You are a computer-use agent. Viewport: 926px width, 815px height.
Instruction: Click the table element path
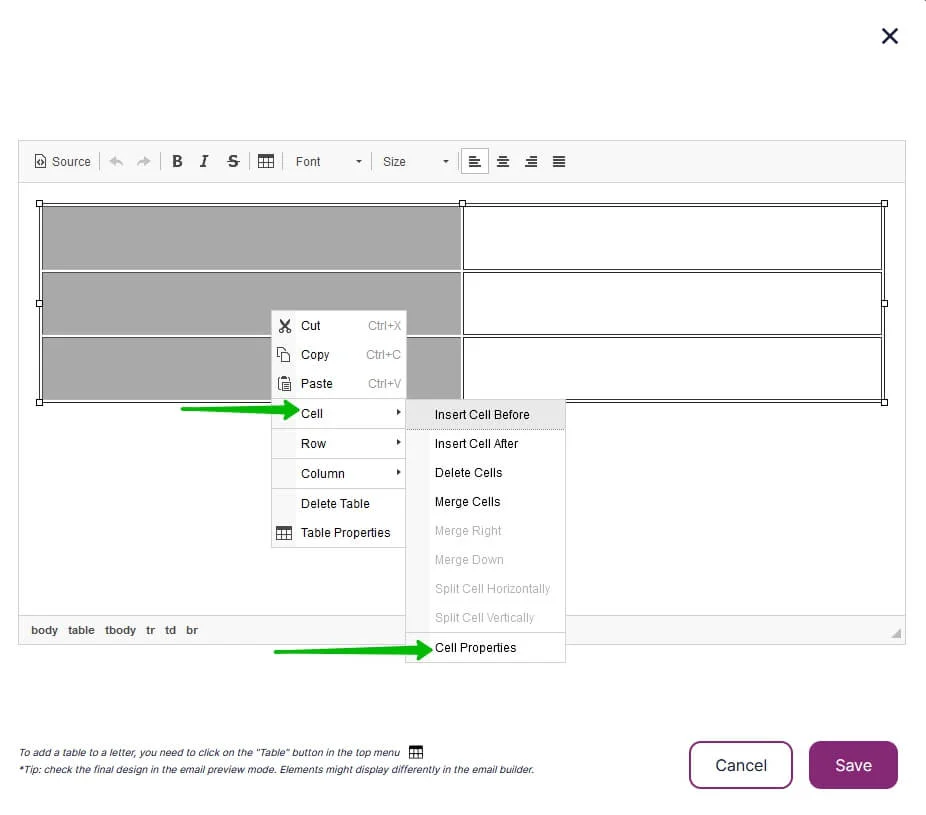[81, 630]
